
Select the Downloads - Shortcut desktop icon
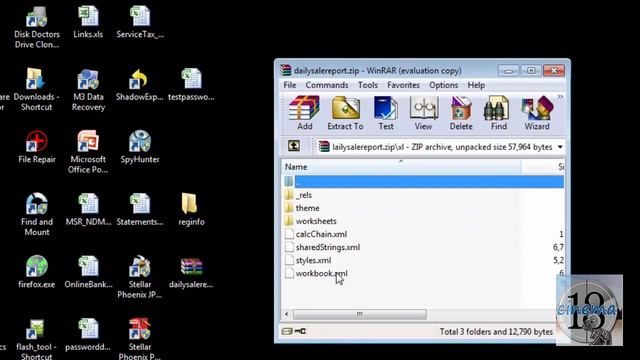36,89
